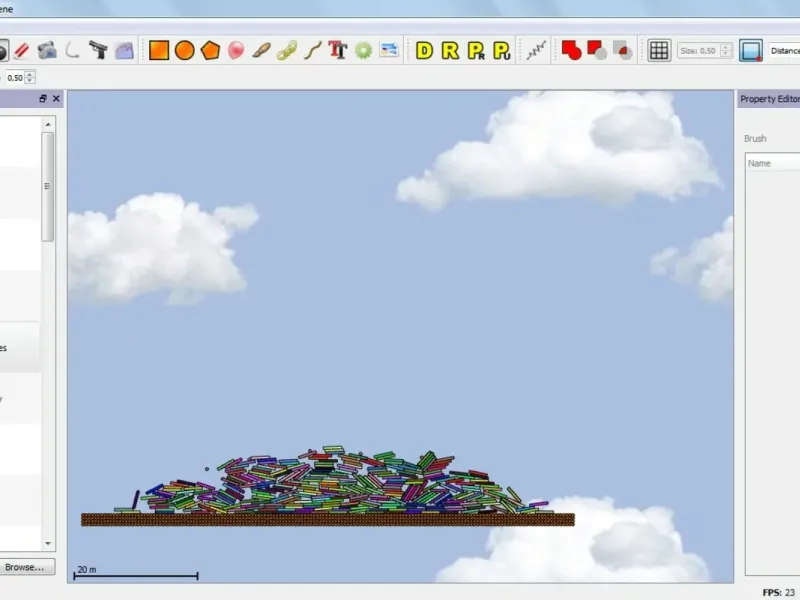The image size is (800, 600).
Task: Open the Distance dropdown box
Action: (785, 51)
